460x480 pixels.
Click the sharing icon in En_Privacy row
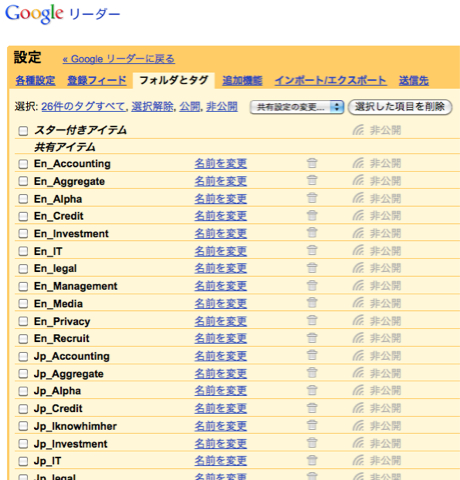pos(358,321)
